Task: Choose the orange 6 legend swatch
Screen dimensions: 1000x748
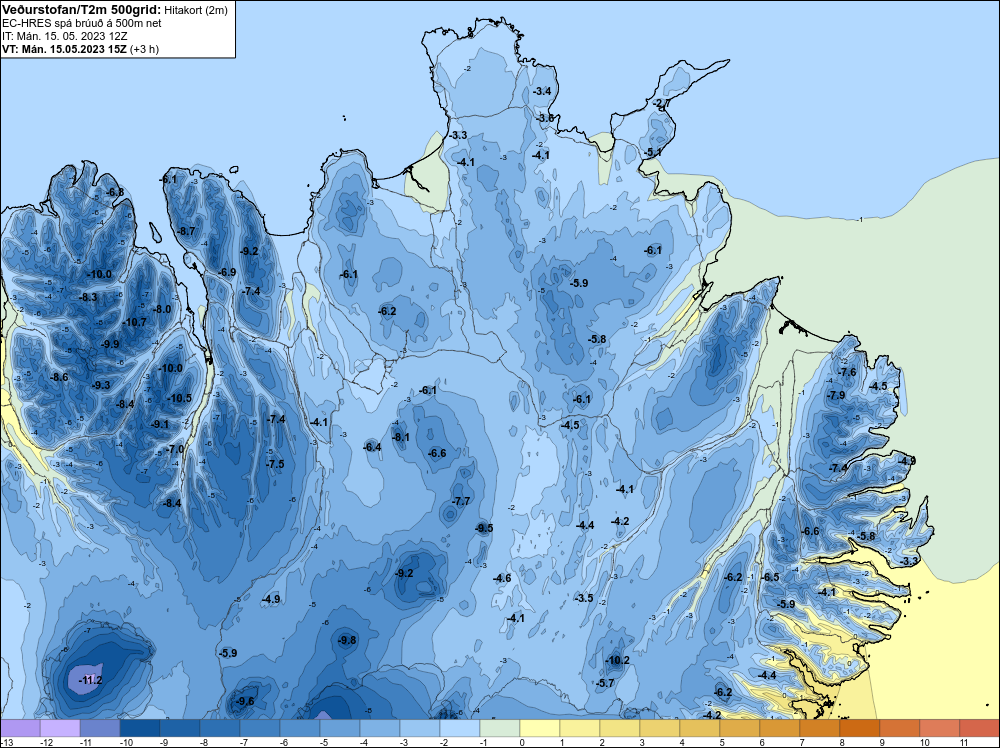Action: point(779,729)
